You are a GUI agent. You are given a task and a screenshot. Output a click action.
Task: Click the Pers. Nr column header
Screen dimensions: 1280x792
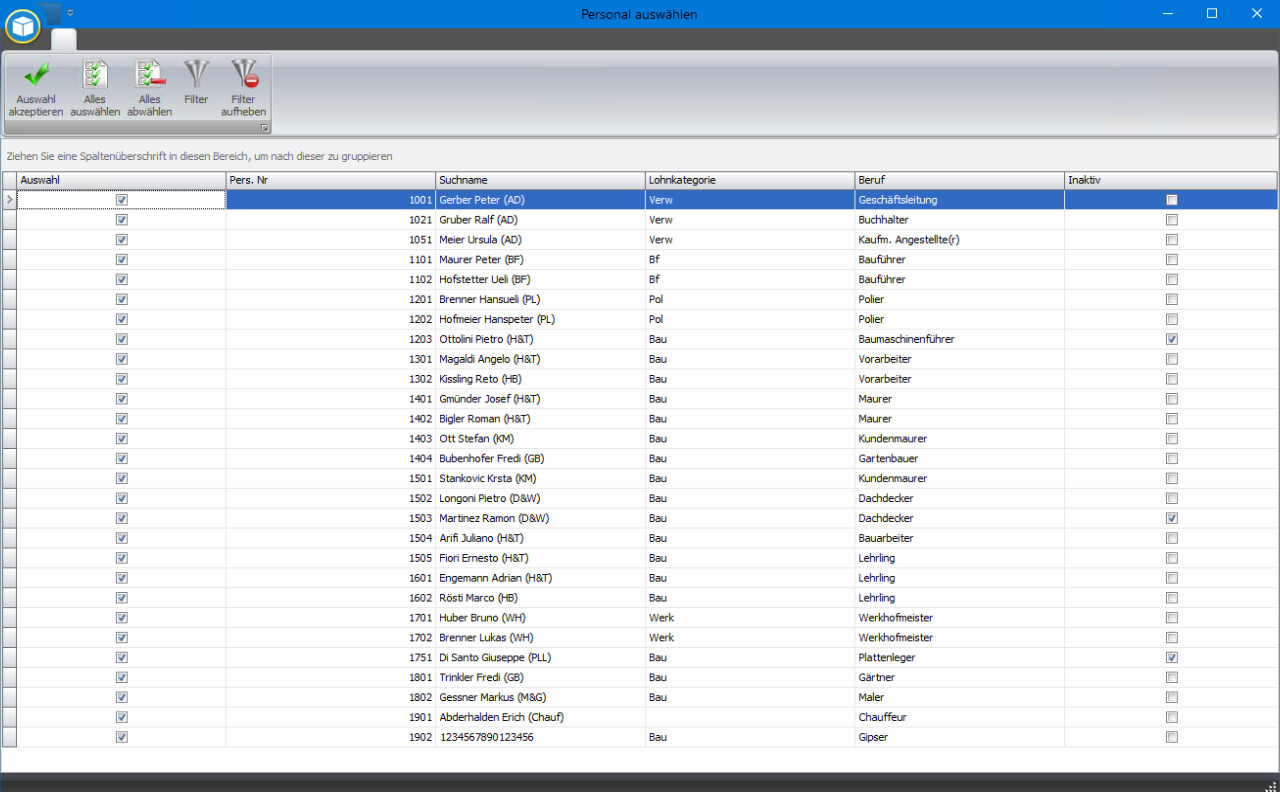click(330, 180)
